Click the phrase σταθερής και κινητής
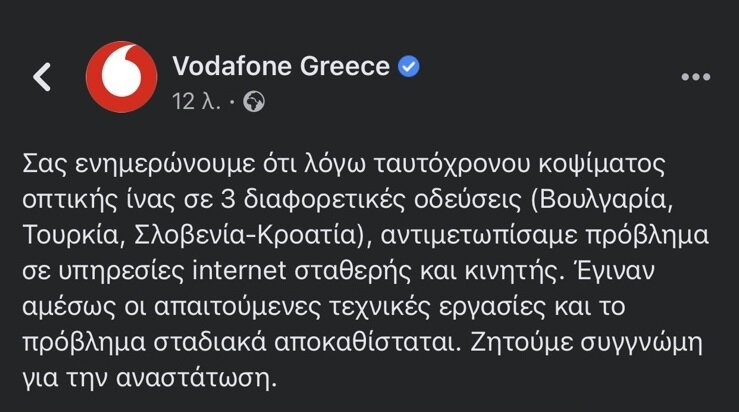The image size is (739, 412). click(427, 271)
